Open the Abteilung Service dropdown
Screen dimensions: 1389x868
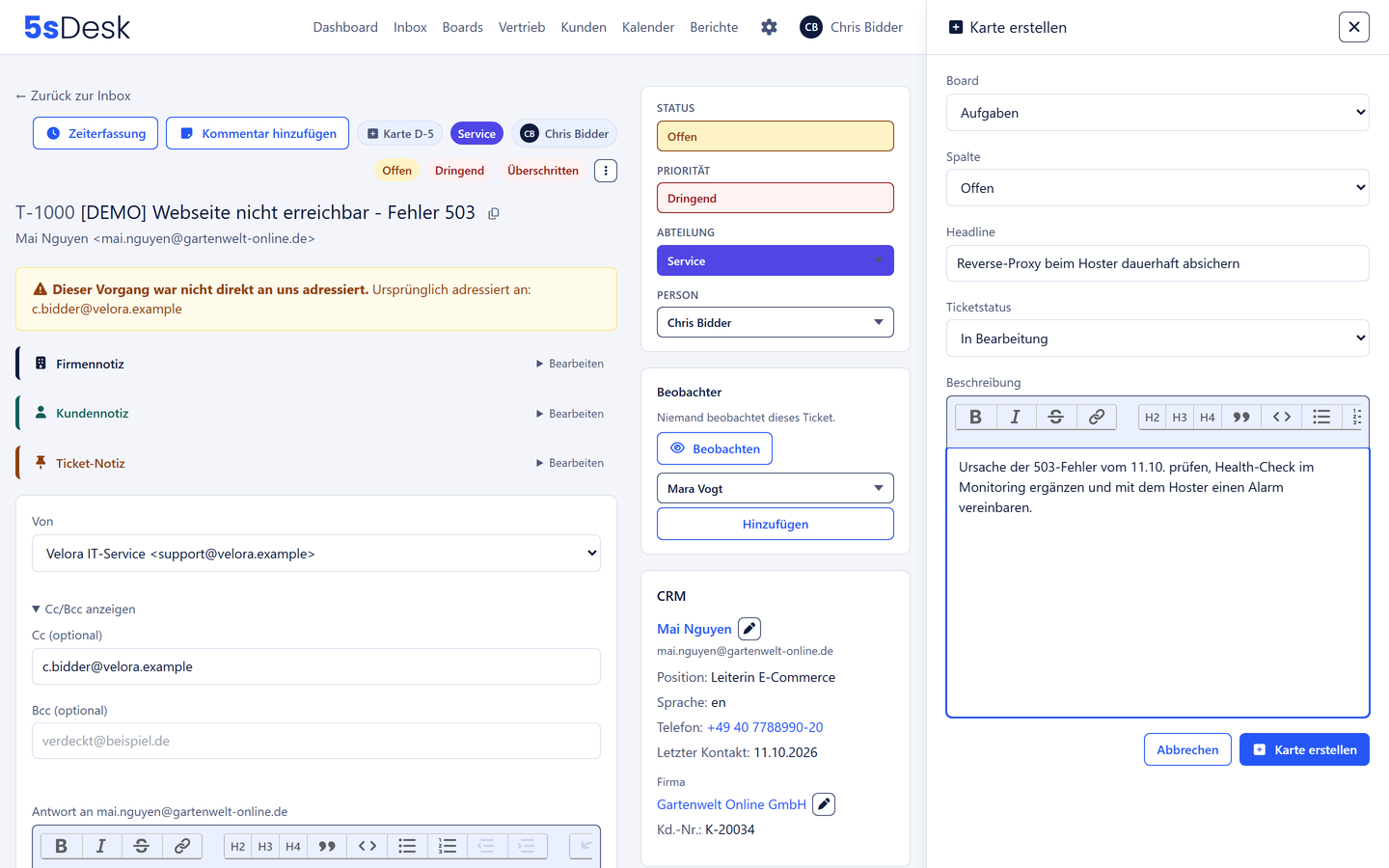776,260
